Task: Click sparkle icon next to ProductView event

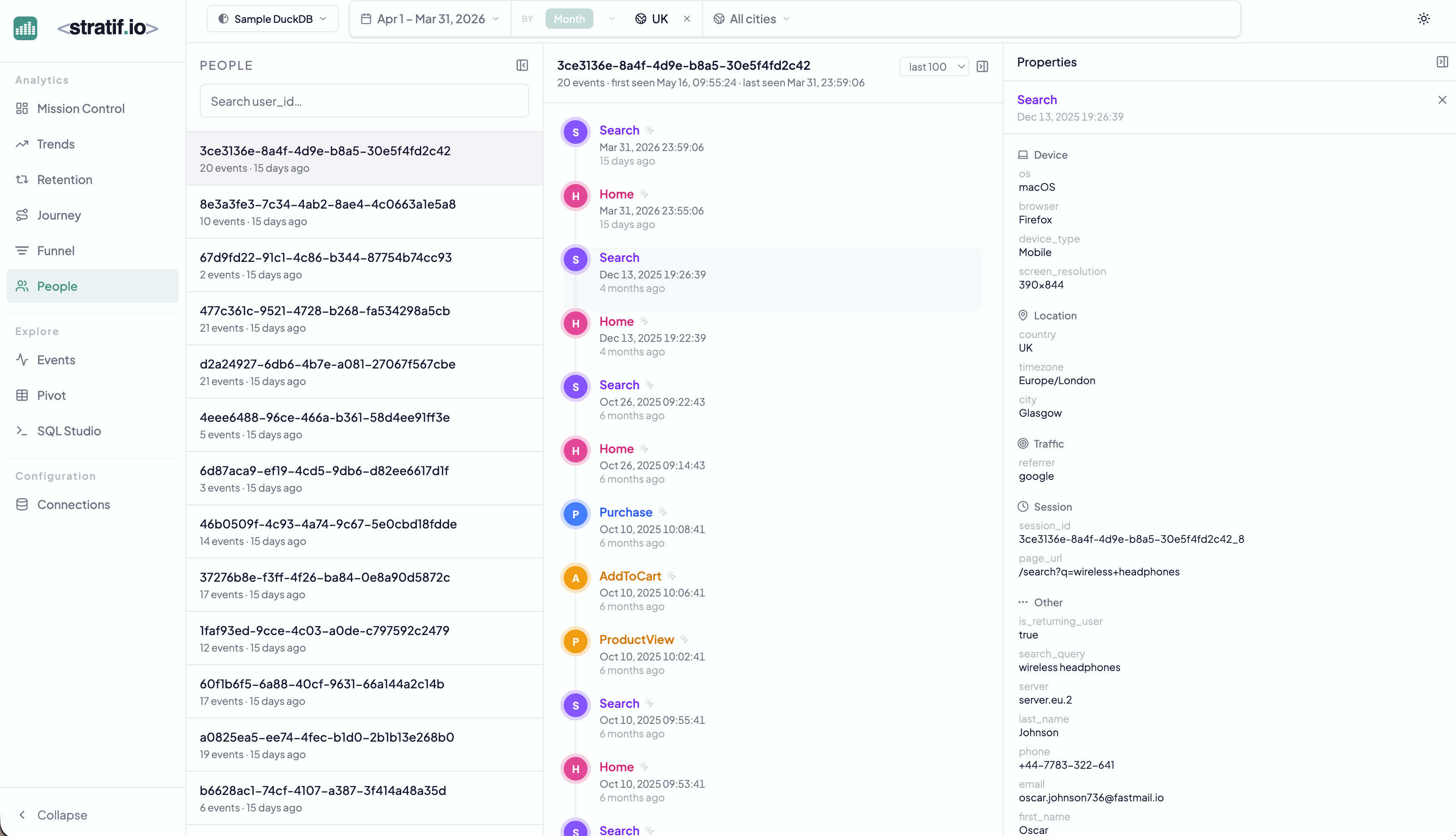Action: point(685,640)
